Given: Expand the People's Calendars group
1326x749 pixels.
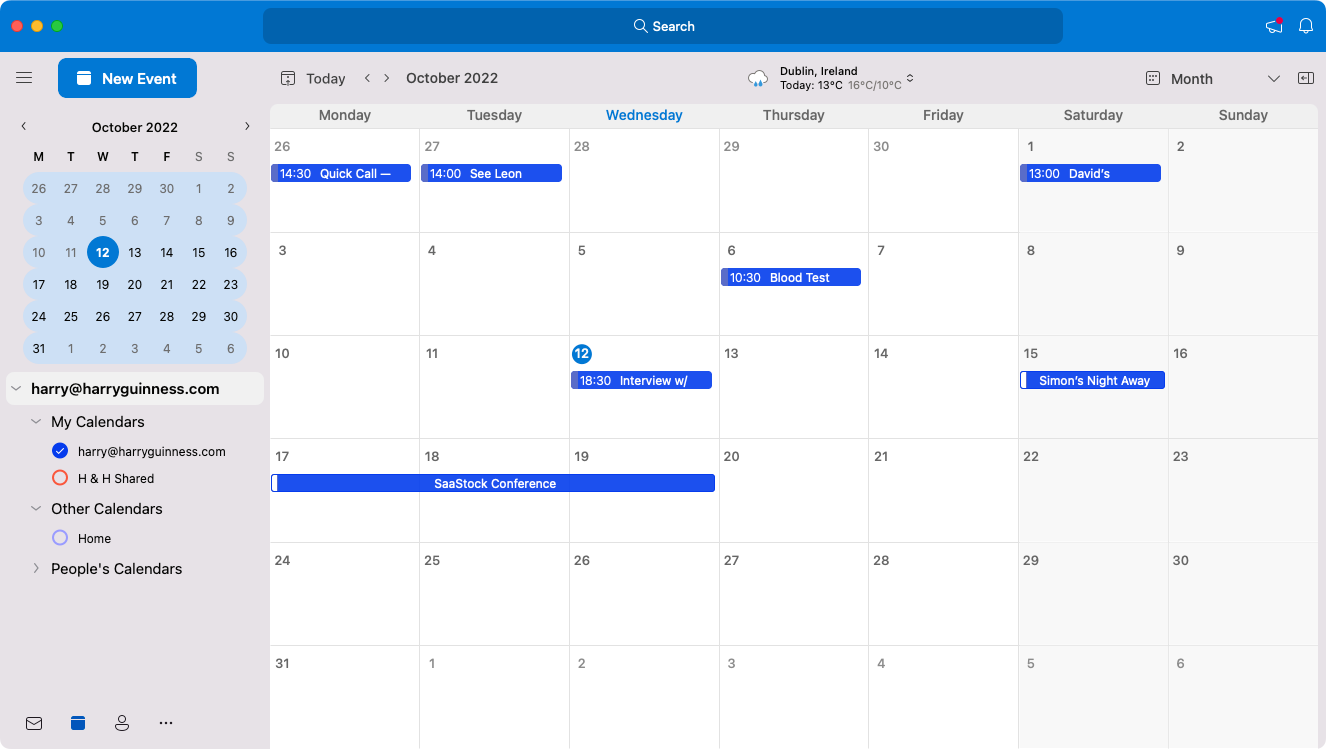Looking at the screenshot, I should [x=36, y=569].
